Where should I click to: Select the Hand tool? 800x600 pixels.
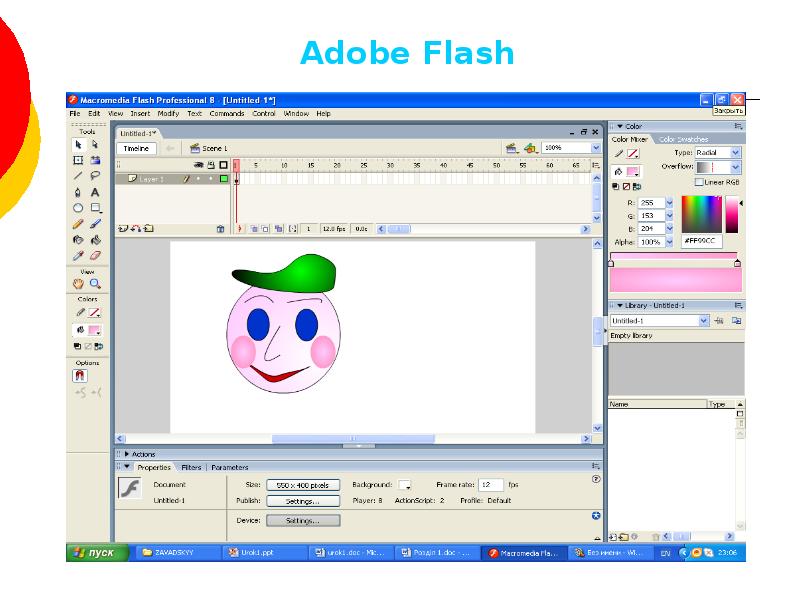pyautogui.click(x=78, y=284)
